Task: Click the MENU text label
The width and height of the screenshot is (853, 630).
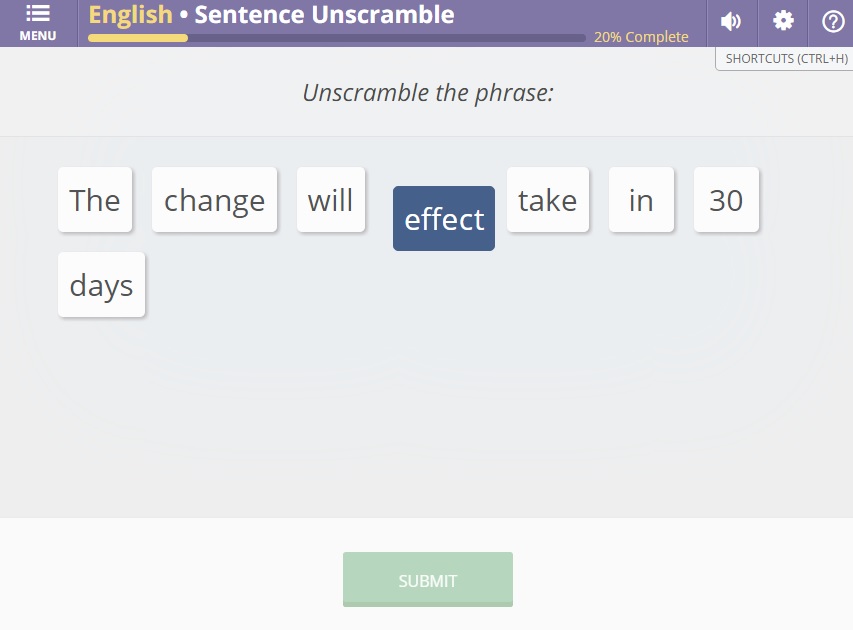Action: (x=38, y=36)
